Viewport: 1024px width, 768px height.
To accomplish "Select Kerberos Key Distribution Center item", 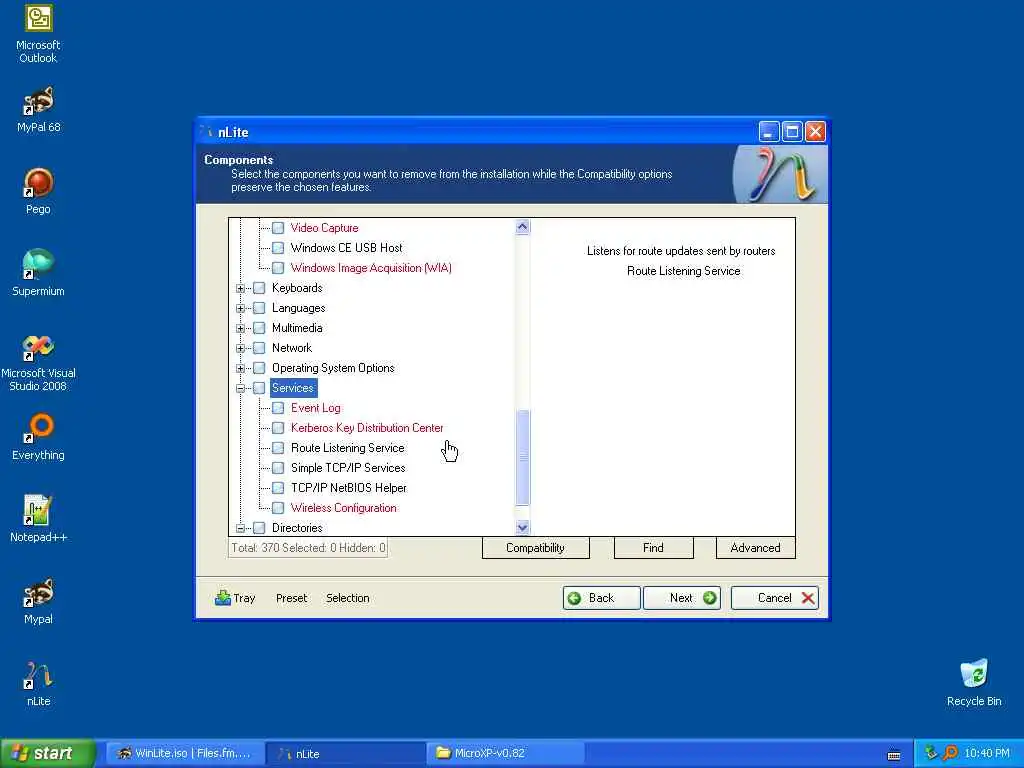I will 367,428.
